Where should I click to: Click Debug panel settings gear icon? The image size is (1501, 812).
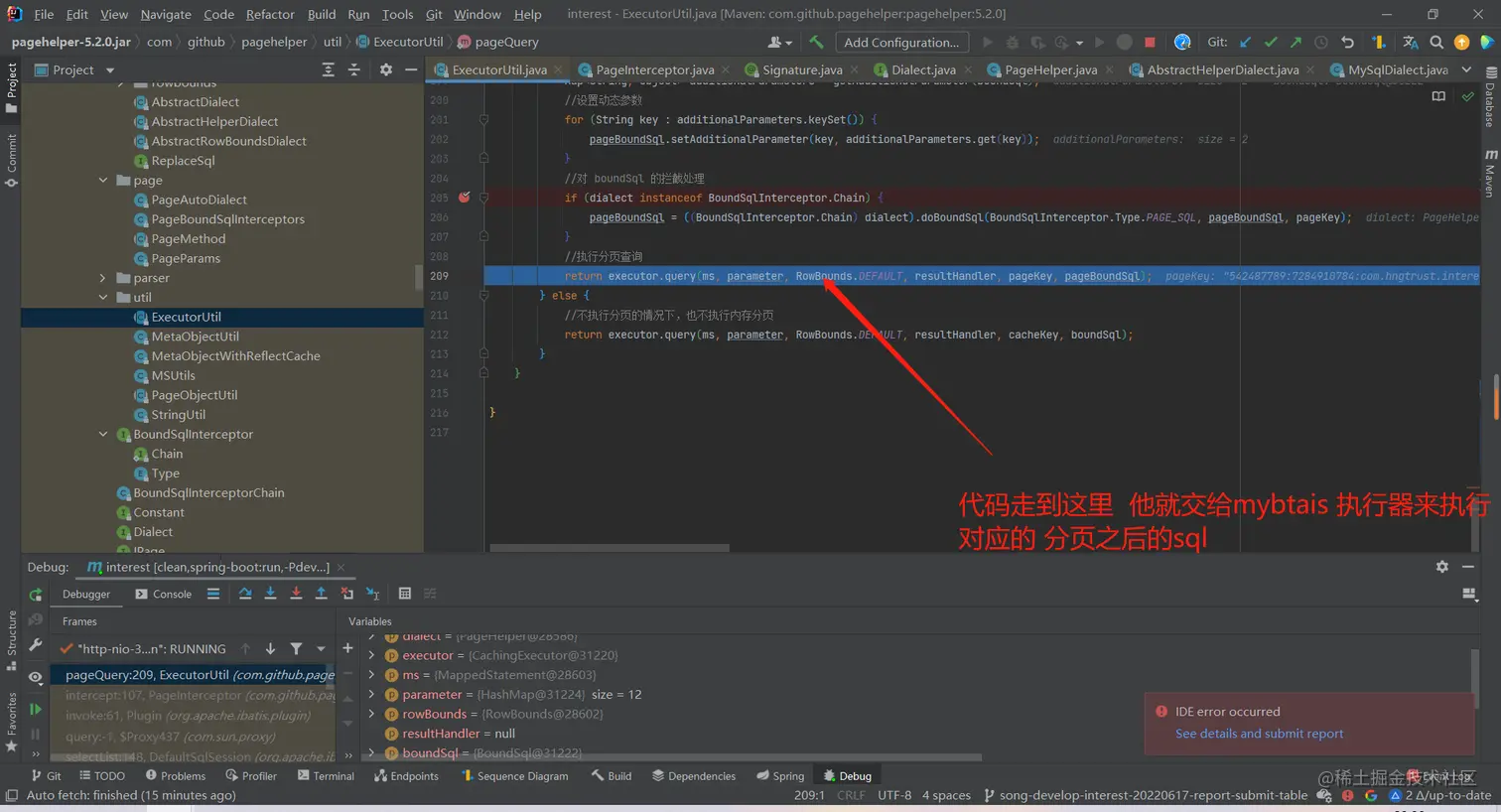click(x=1441, y=566)
